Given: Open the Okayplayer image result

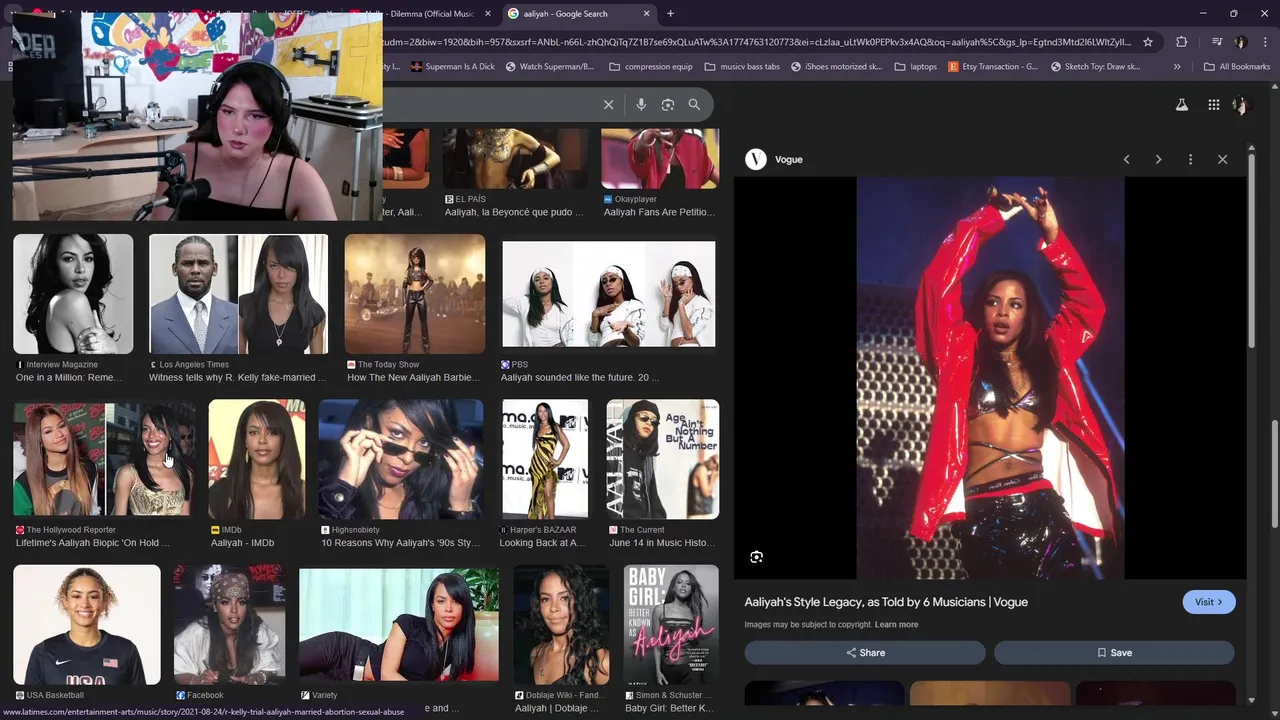Looking at the screenshot, I should click(660, 160).
